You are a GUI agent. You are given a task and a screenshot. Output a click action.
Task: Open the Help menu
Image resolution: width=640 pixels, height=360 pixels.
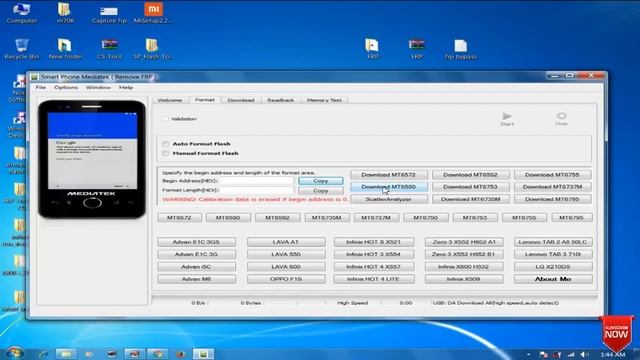point(126,87)
